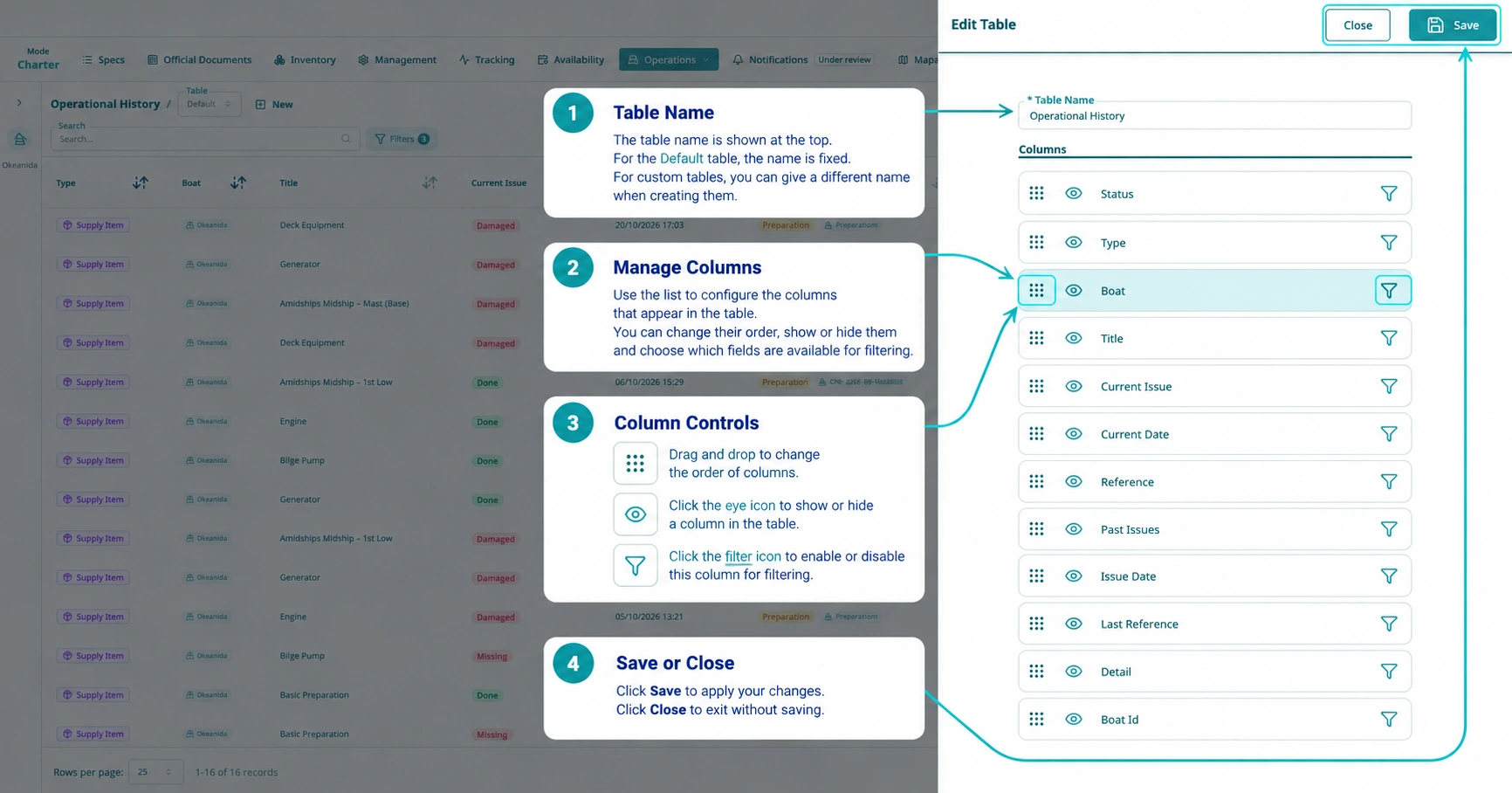Hide the Title column via eye icon

point(1074,339)
